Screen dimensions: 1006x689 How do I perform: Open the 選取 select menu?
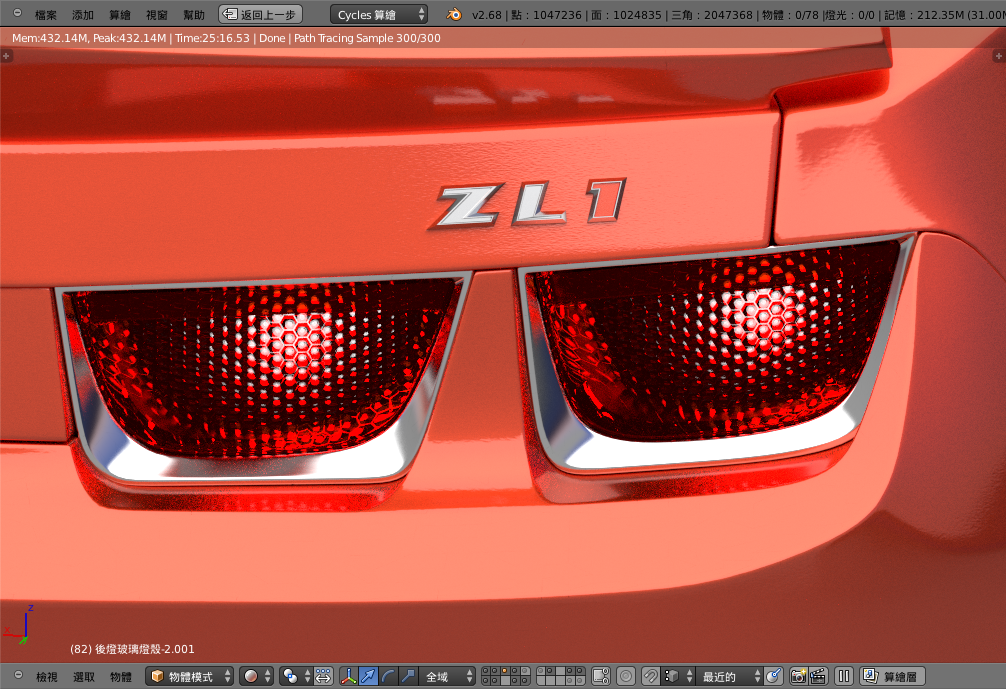click(x=84, y=677)
